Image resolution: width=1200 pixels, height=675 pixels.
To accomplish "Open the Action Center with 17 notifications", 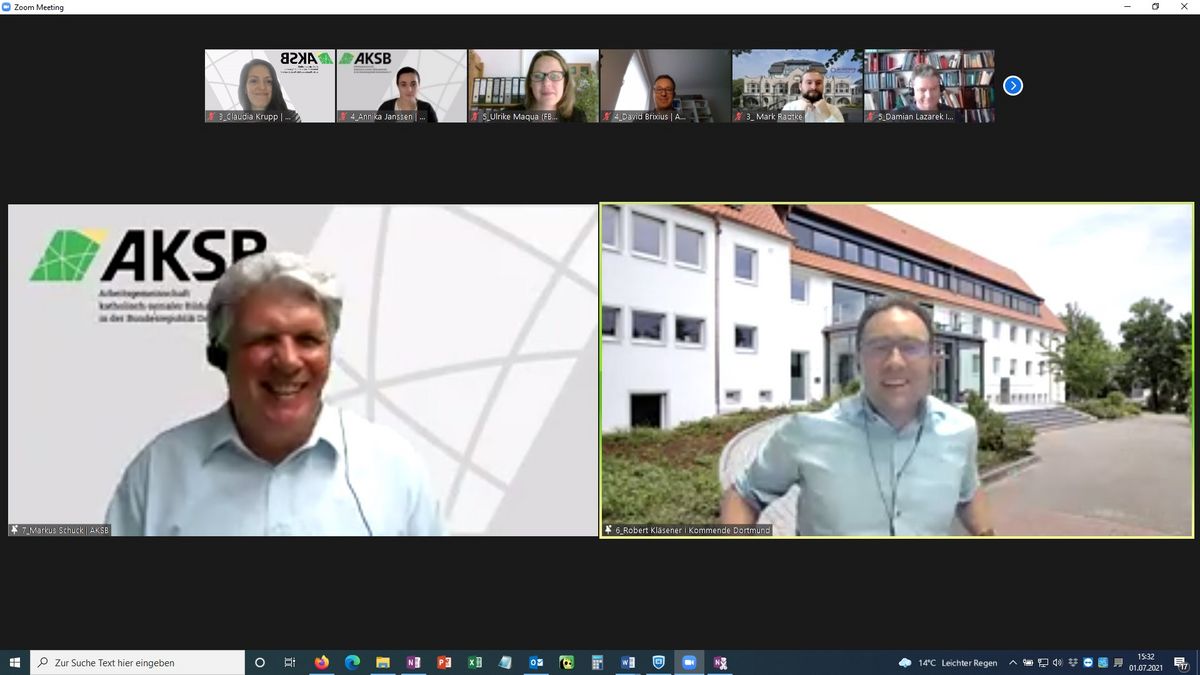I will (x=1182, y=662).
